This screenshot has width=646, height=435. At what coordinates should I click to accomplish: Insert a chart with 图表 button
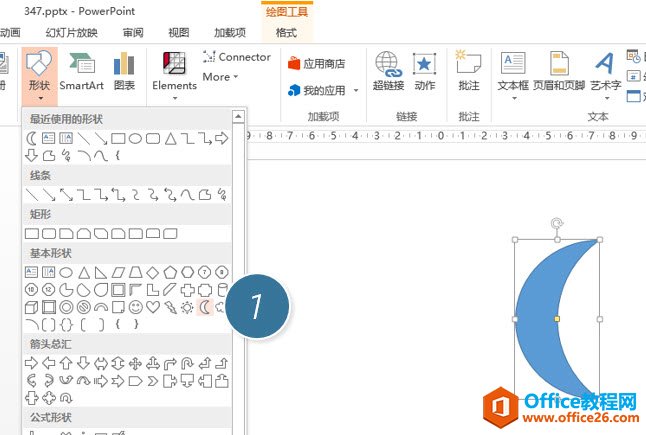click(x=124, y=71)
